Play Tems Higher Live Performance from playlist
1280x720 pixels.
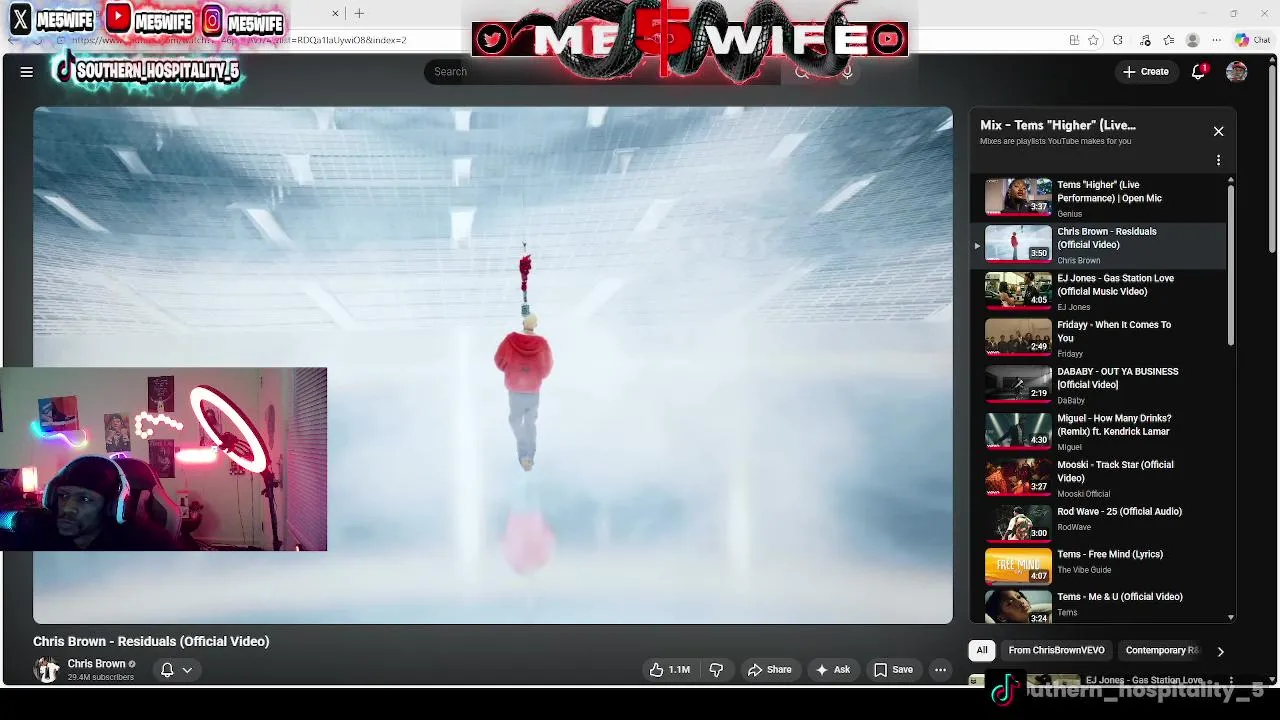coord(1097,198)
